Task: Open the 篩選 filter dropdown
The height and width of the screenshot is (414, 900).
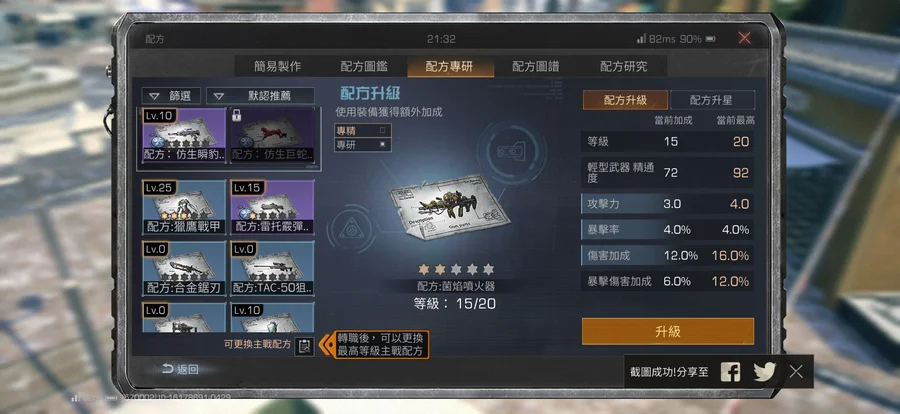Action: tap(171, 96)
